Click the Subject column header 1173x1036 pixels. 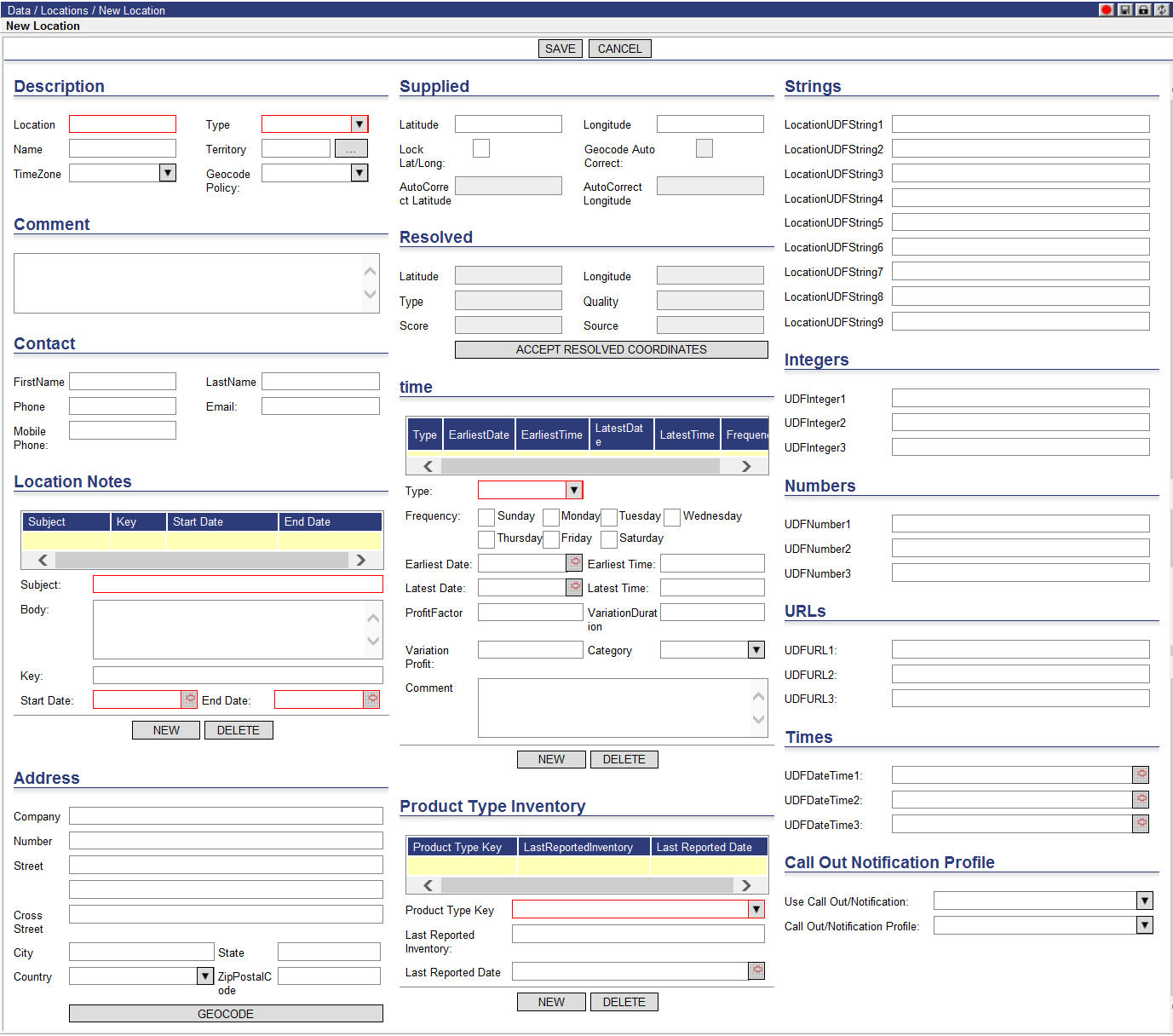(66, 521)
